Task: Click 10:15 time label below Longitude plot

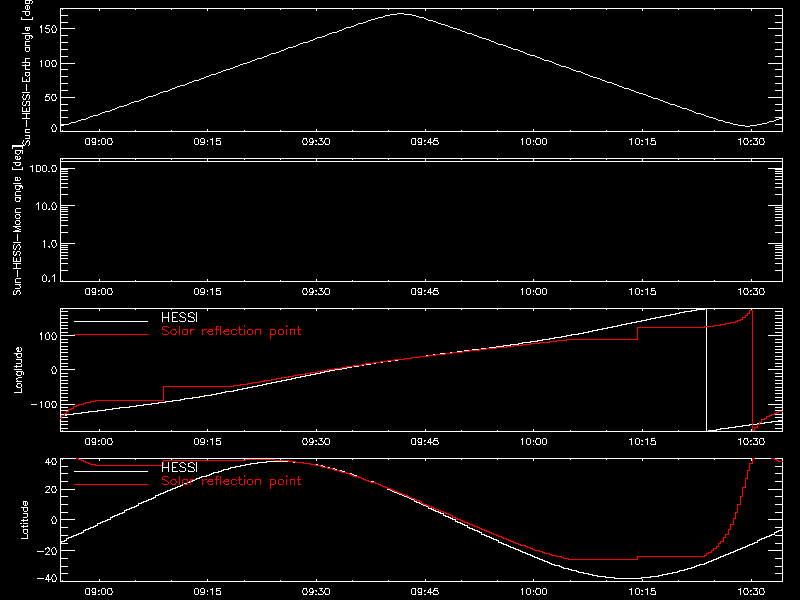Action: (x=642, y=442)
